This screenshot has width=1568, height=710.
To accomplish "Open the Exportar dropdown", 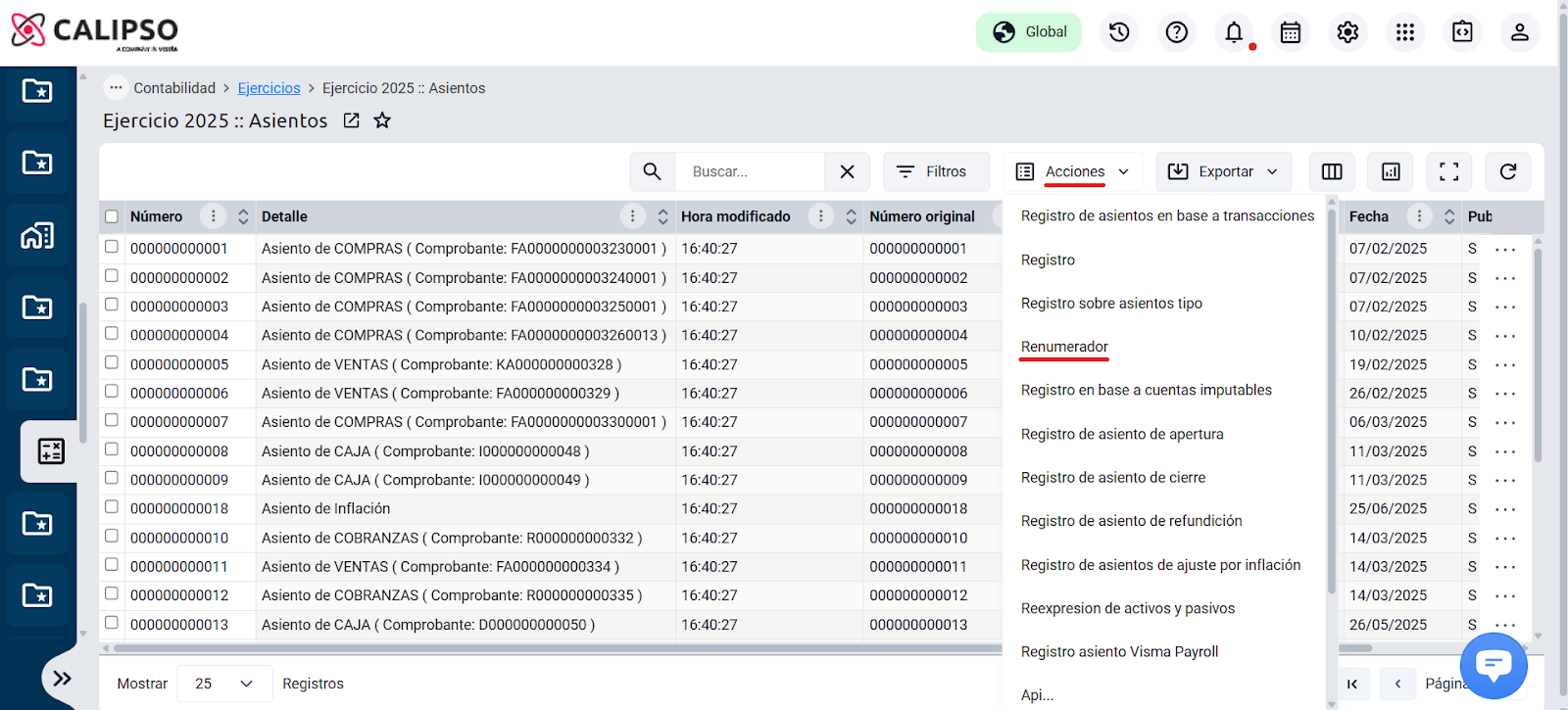I will (1224, 171).
